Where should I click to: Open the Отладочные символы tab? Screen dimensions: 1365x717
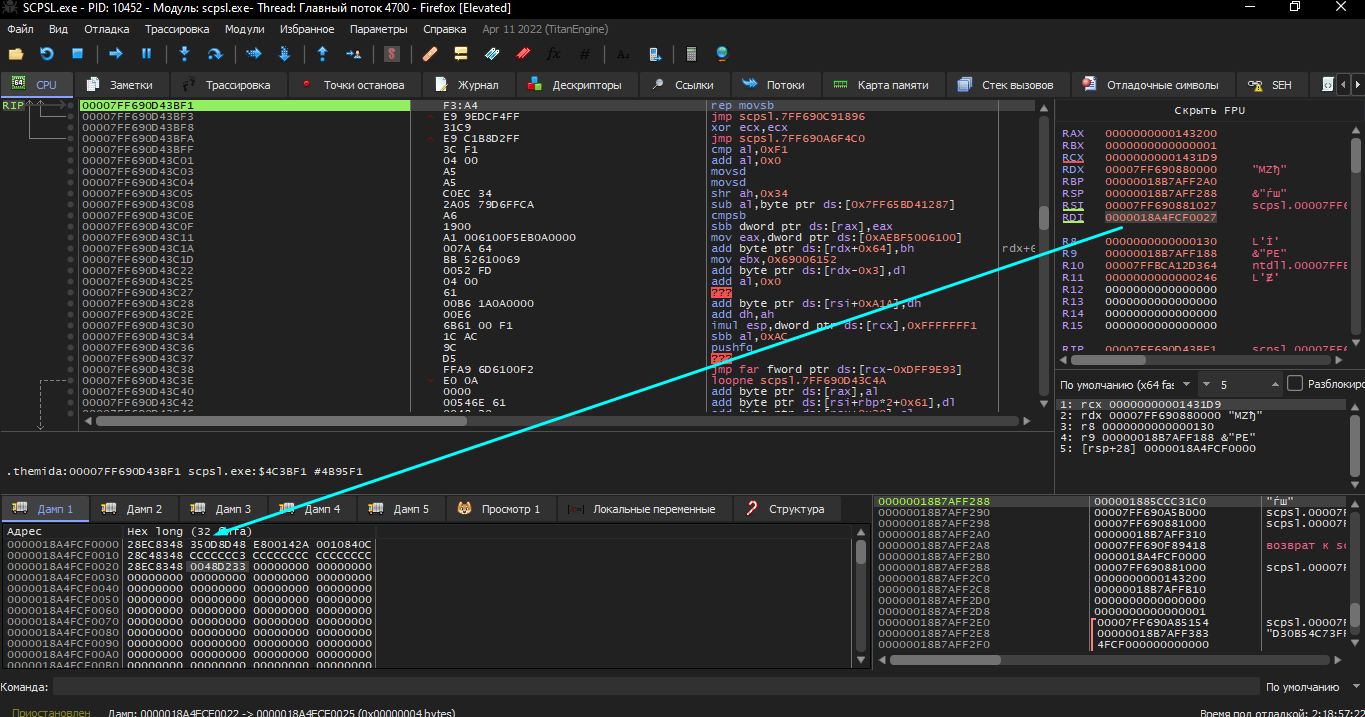pyautogui.click(x=1151, y=85)
